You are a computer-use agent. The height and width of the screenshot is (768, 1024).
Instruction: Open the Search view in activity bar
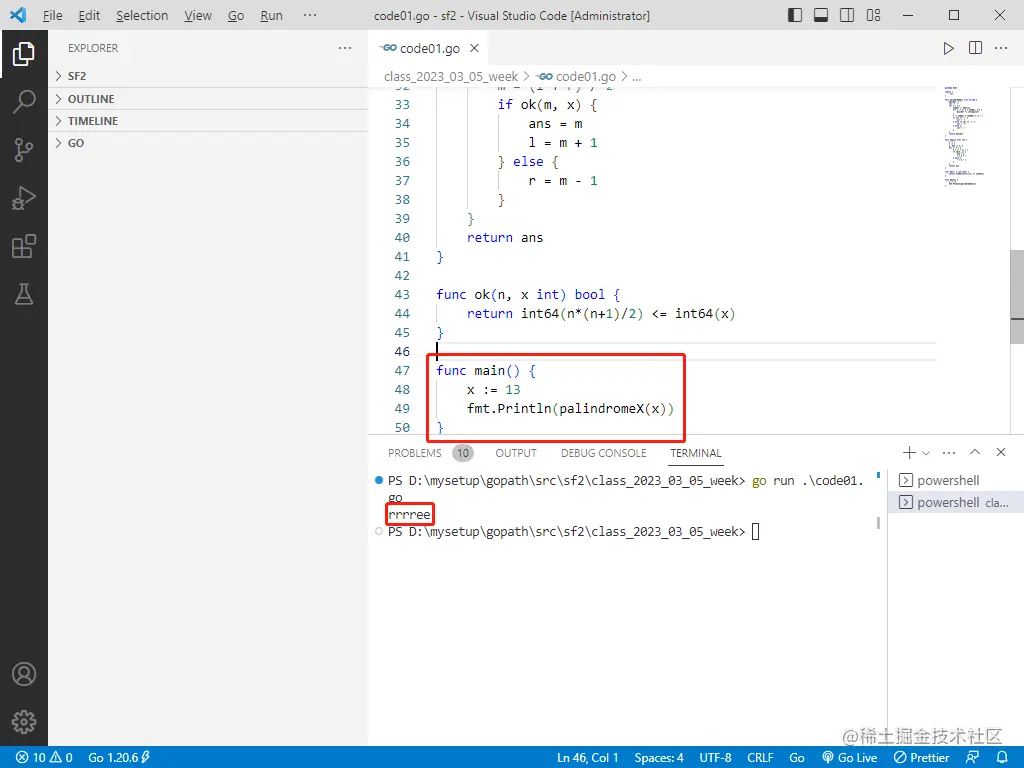24,101
